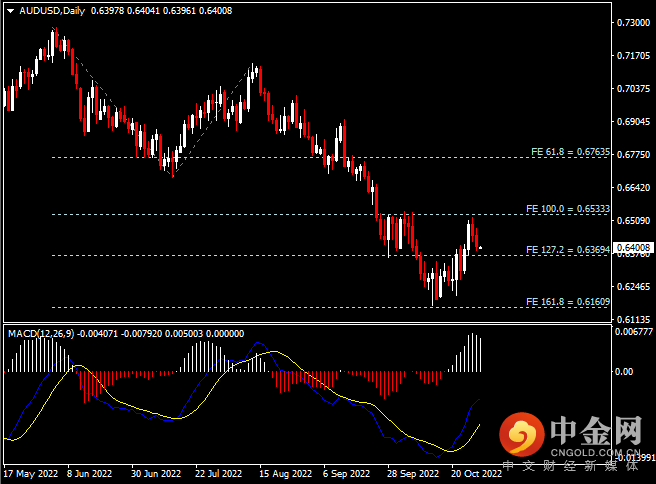Click the MACD scale value 0.006777
This screenshot has width=656, height=484.
633,332
